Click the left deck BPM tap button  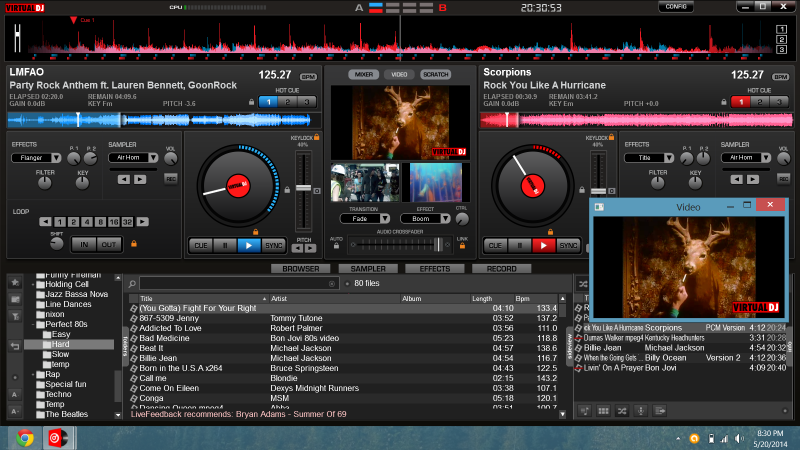[x=308, y=77]
